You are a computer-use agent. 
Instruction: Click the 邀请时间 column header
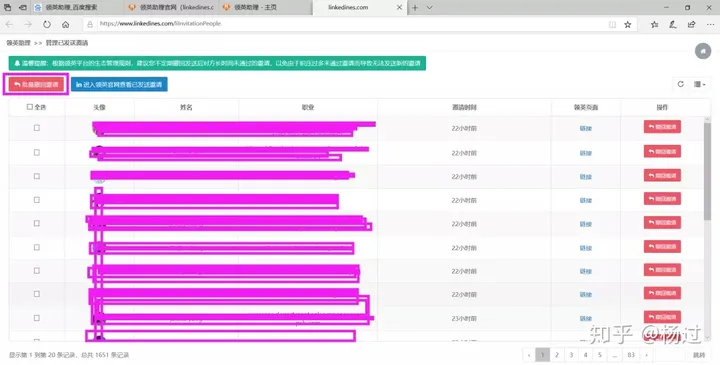(464, 107)
